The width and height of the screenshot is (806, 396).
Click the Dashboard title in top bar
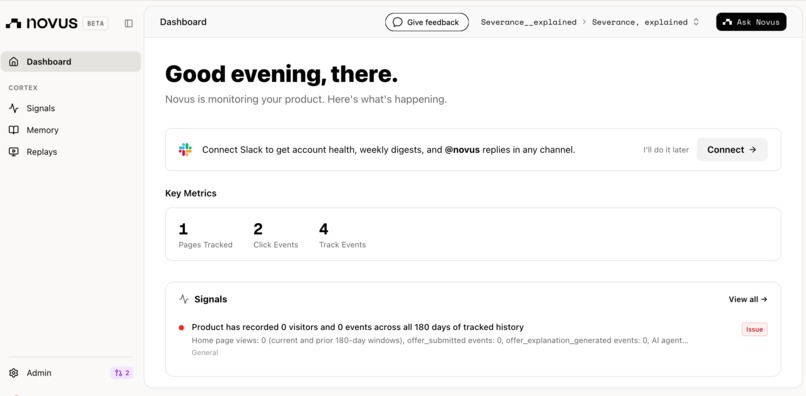(183, 22)
